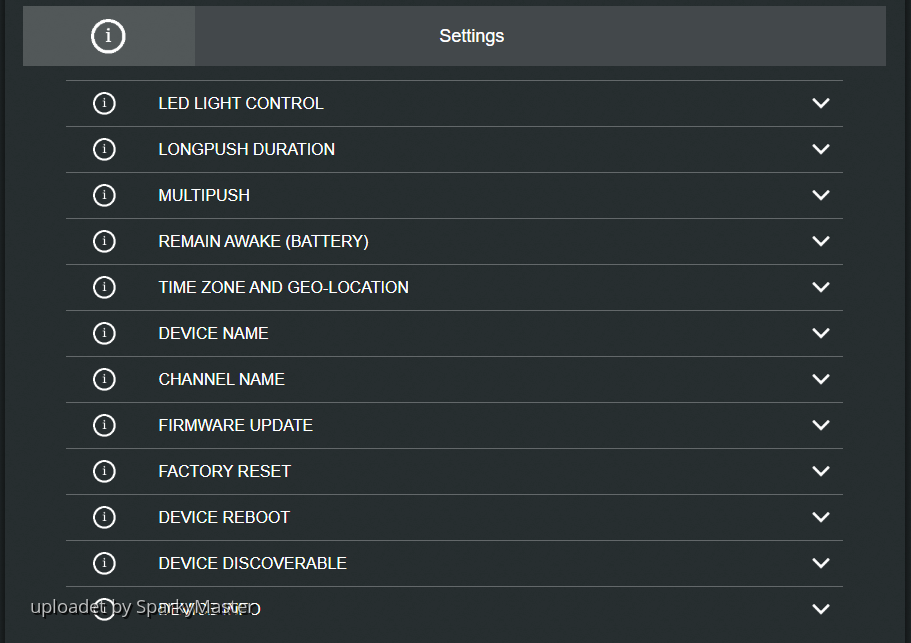Show info for Multipush setting

point(104,195)
